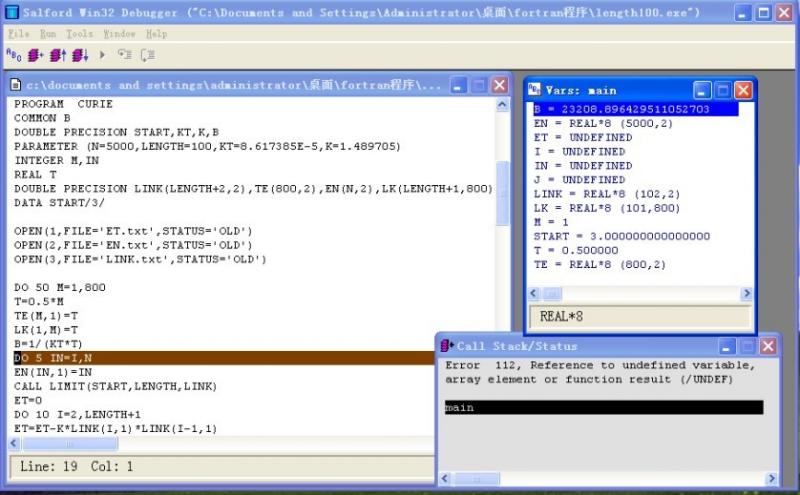
Task: Click the PROGRAM CURIE code line
Action: 63,104
